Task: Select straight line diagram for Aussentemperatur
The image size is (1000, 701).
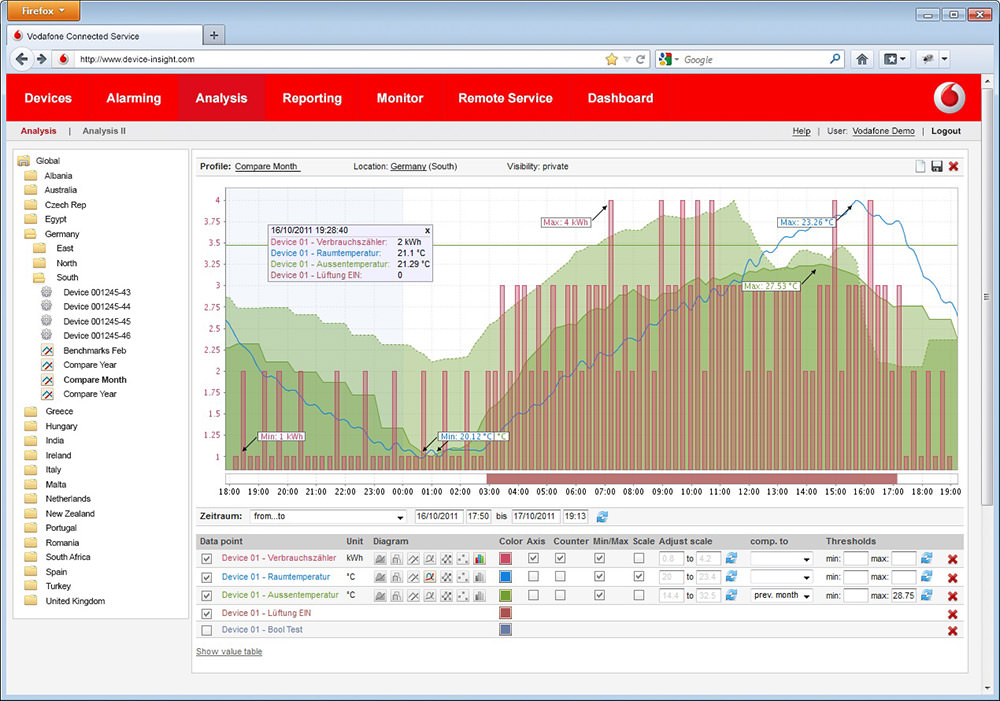Action: [413, 595]
